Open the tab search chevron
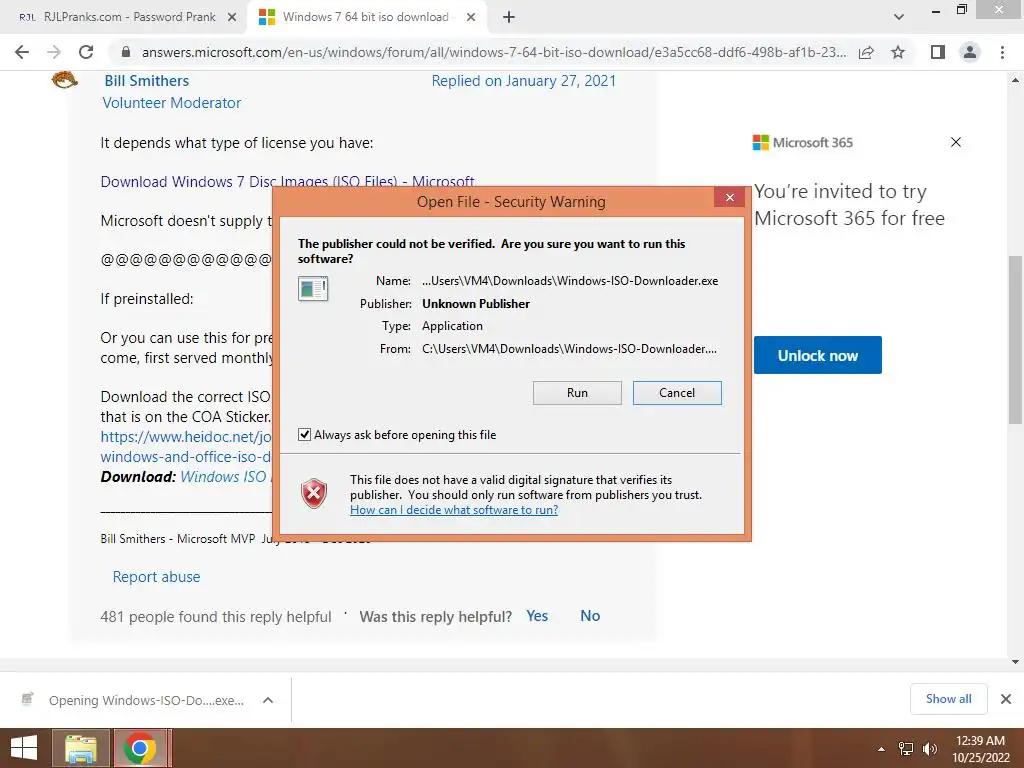1024x768 pixels. tap(899, 17)
